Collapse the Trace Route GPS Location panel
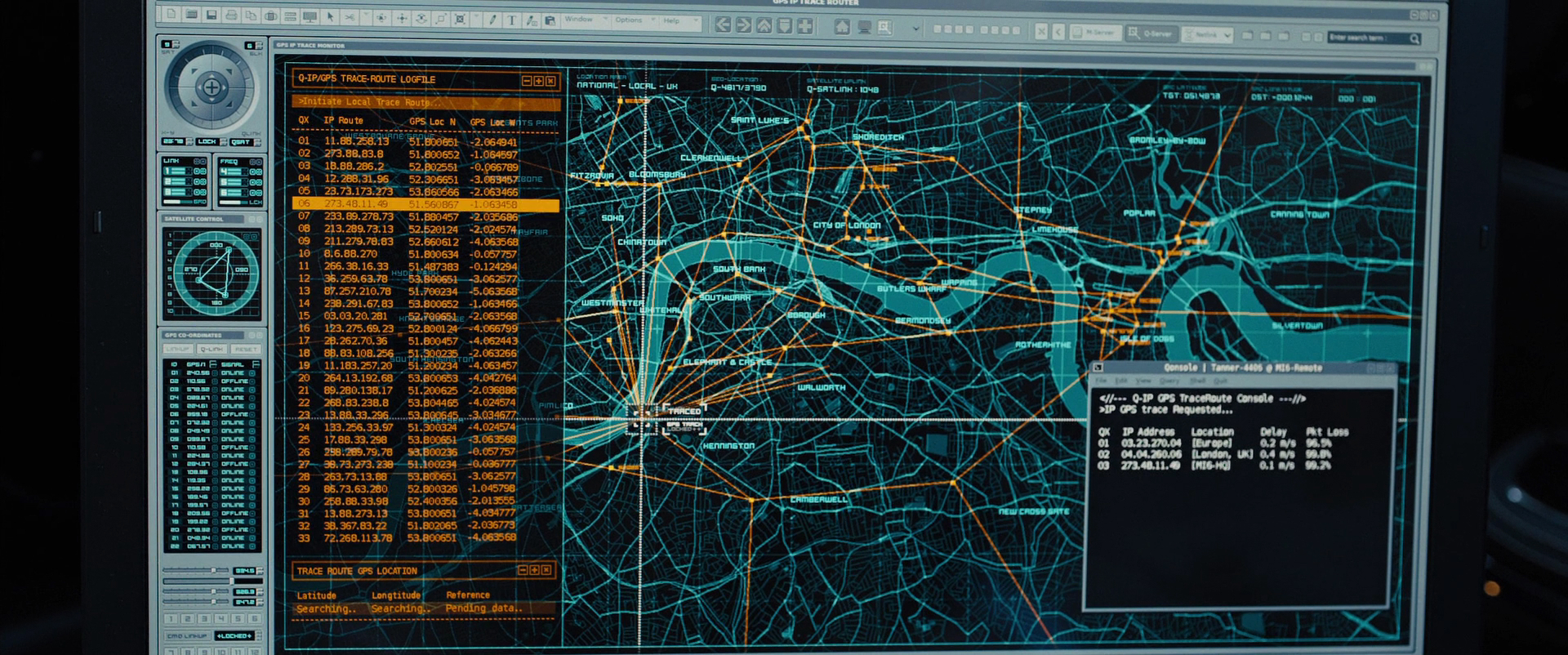1568x655 pixels. [x=523, y=570]
